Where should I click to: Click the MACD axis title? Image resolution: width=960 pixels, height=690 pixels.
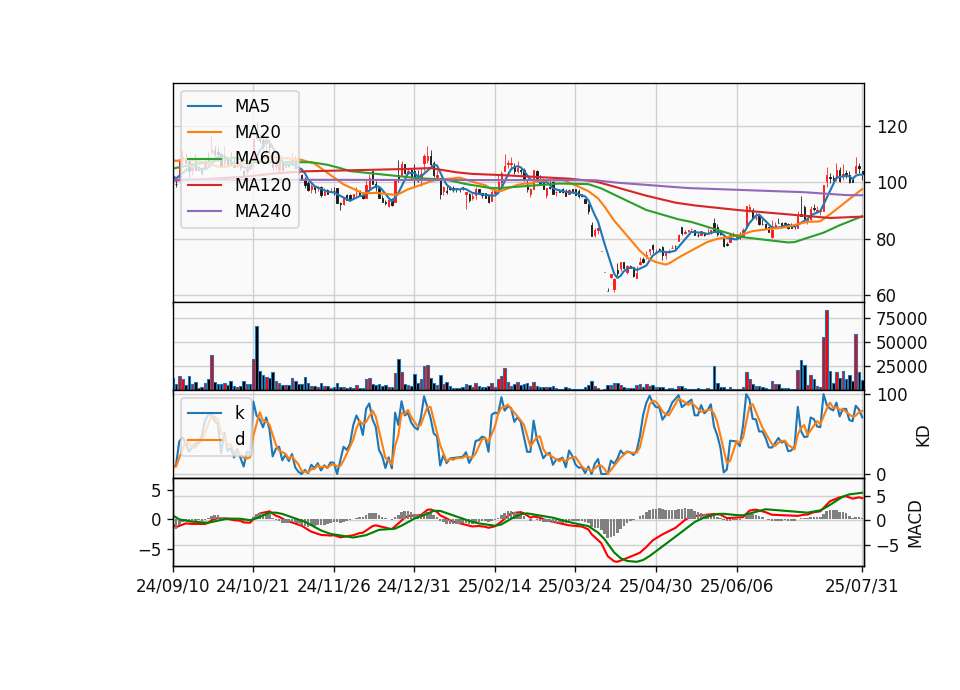[x=915, y=524]
